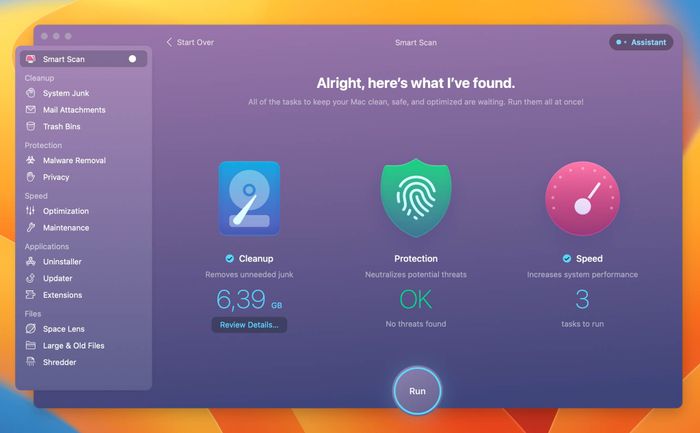Click the Start Over back chevron

(x=169, y=42)
